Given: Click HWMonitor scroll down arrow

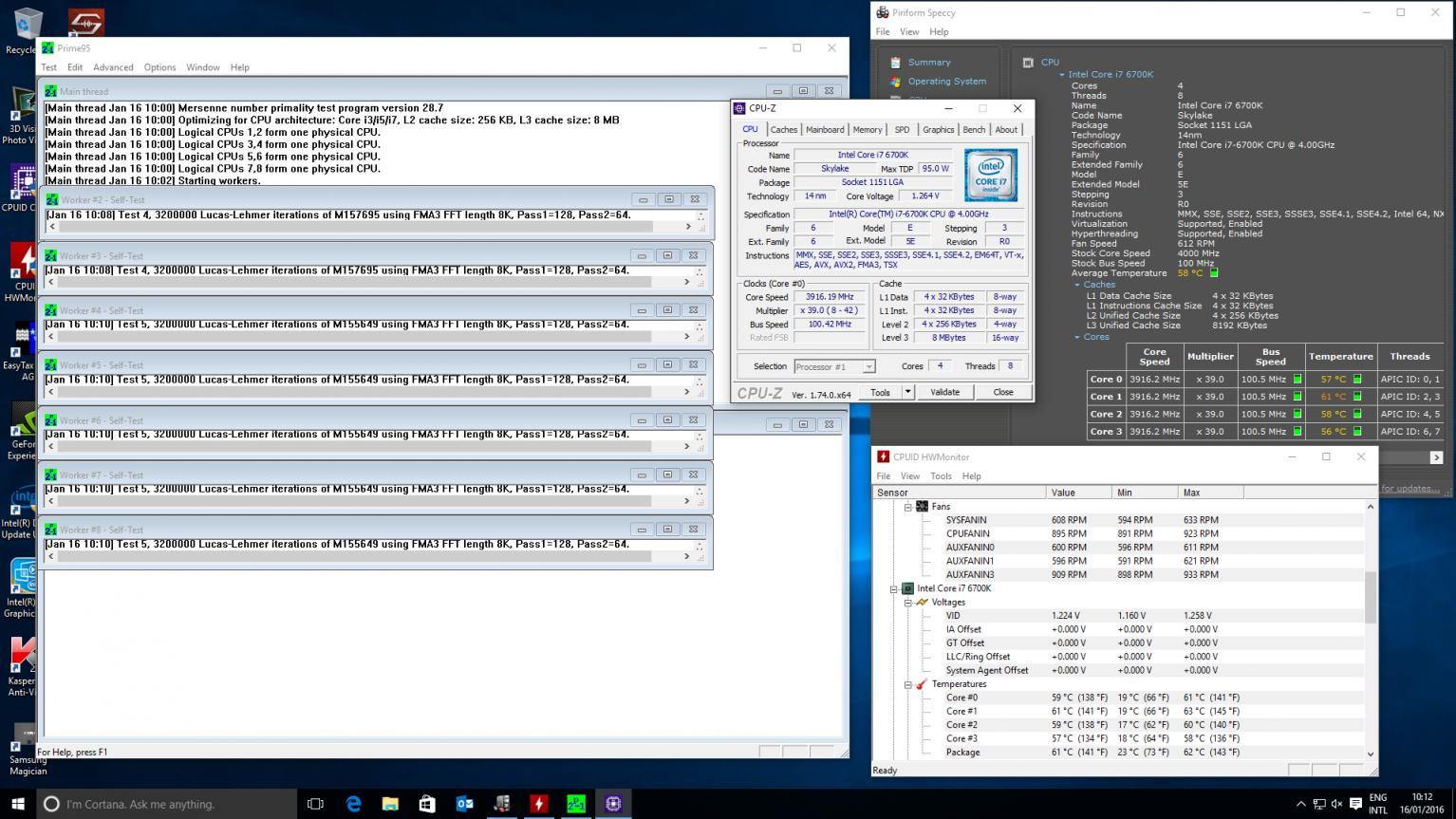Looking at the screenshot, I should tap(1370, 754).
